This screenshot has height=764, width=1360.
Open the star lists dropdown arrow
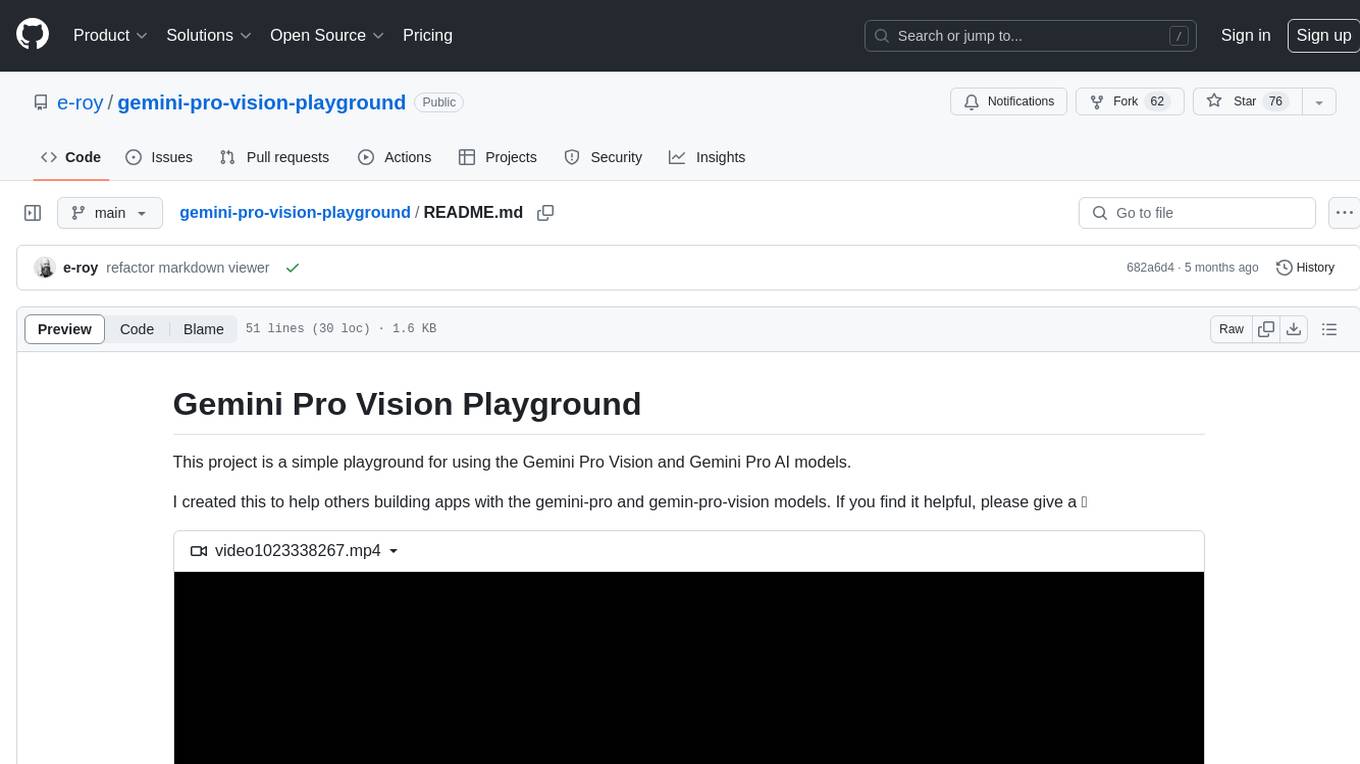click(x=1319, y=102)
